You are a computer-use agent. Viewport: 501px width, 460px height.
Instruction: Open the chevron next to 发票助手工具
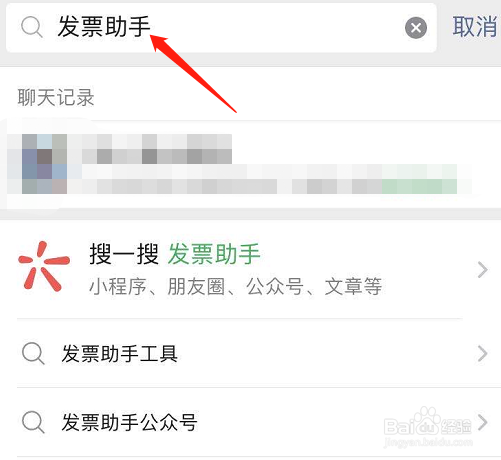point(482,354)
